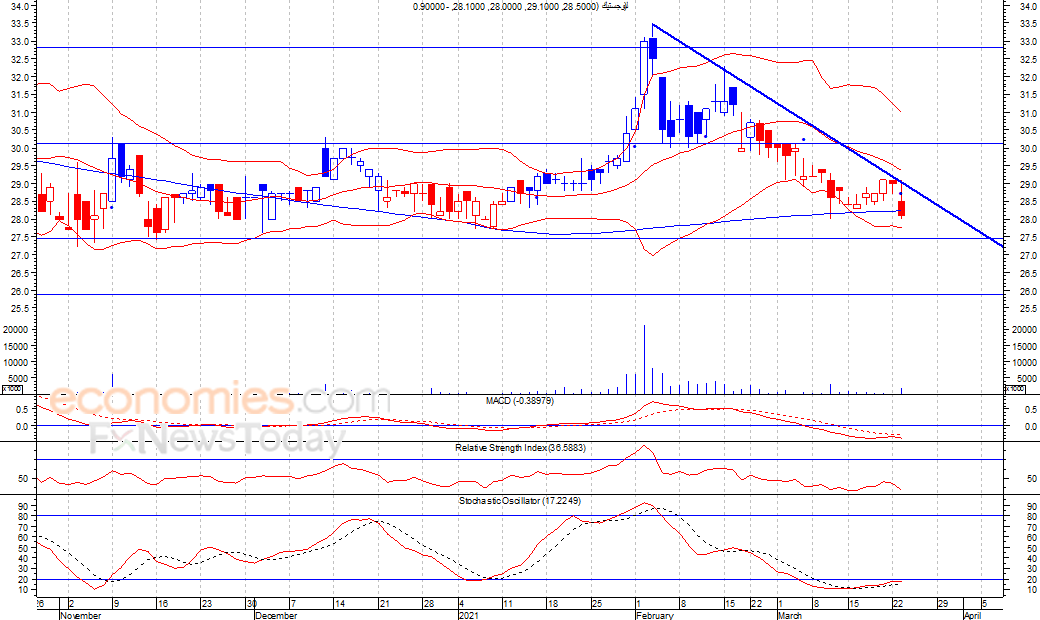Select the Relative Strength Index label
The image size is (1040, 620).
click(519, 448)
